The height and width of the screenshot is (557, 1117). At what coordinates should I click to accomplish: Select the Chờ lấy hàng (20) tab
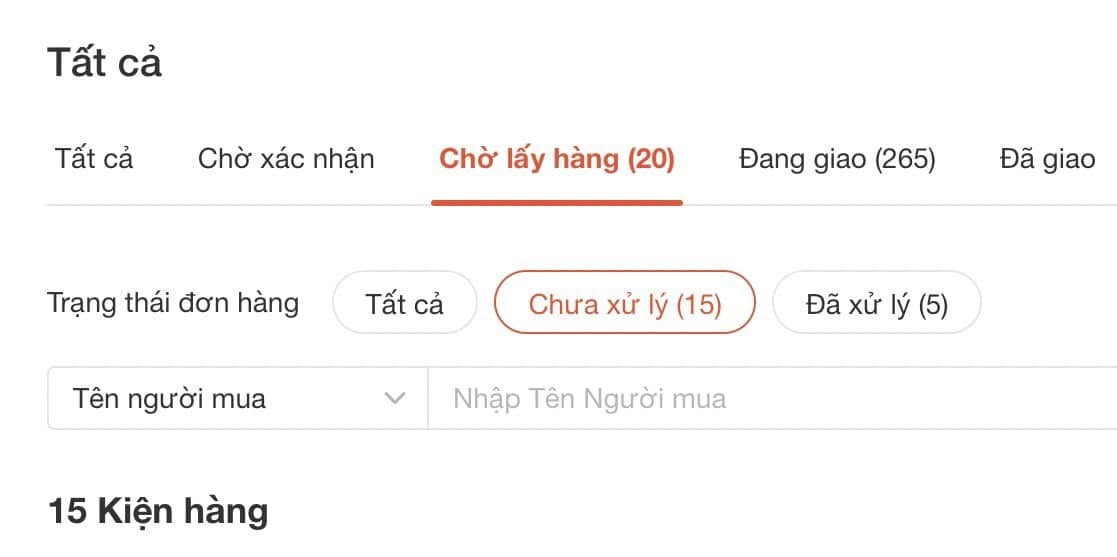tap(556, 159)
